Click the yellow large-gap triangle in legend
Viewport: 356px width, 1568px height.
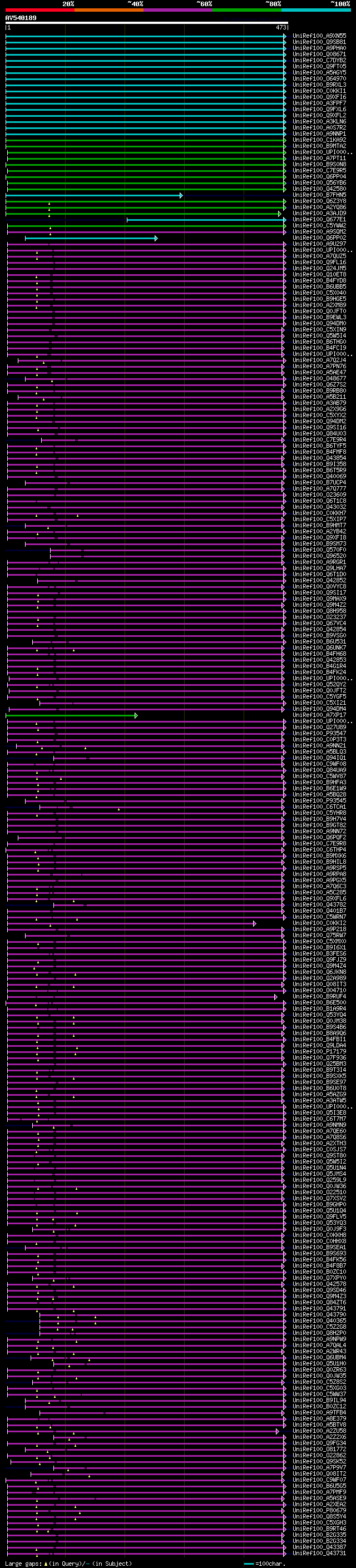coord(46,1563)
